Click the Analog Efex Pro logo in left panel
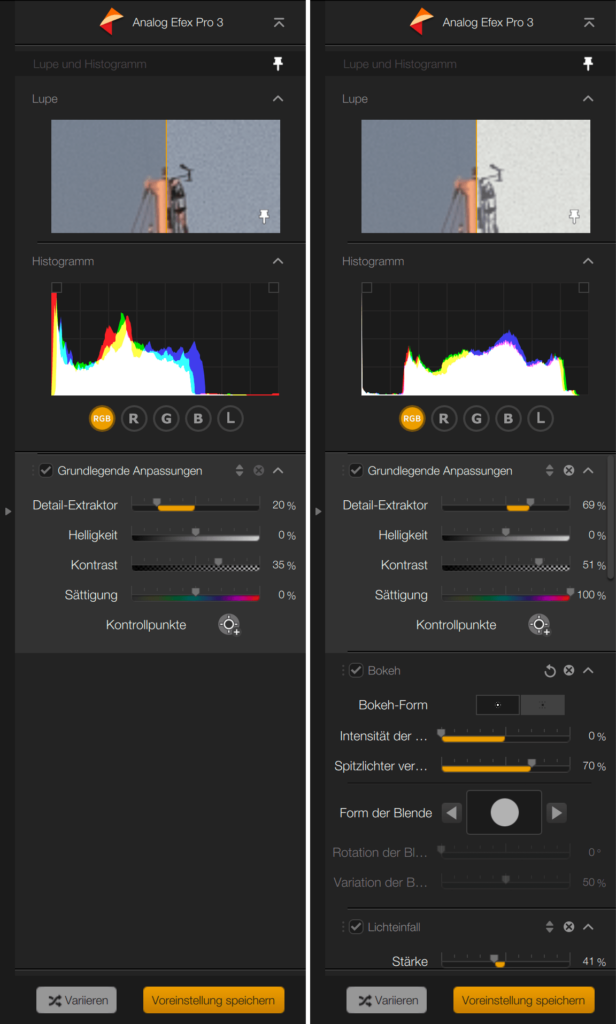 point(111,22)
